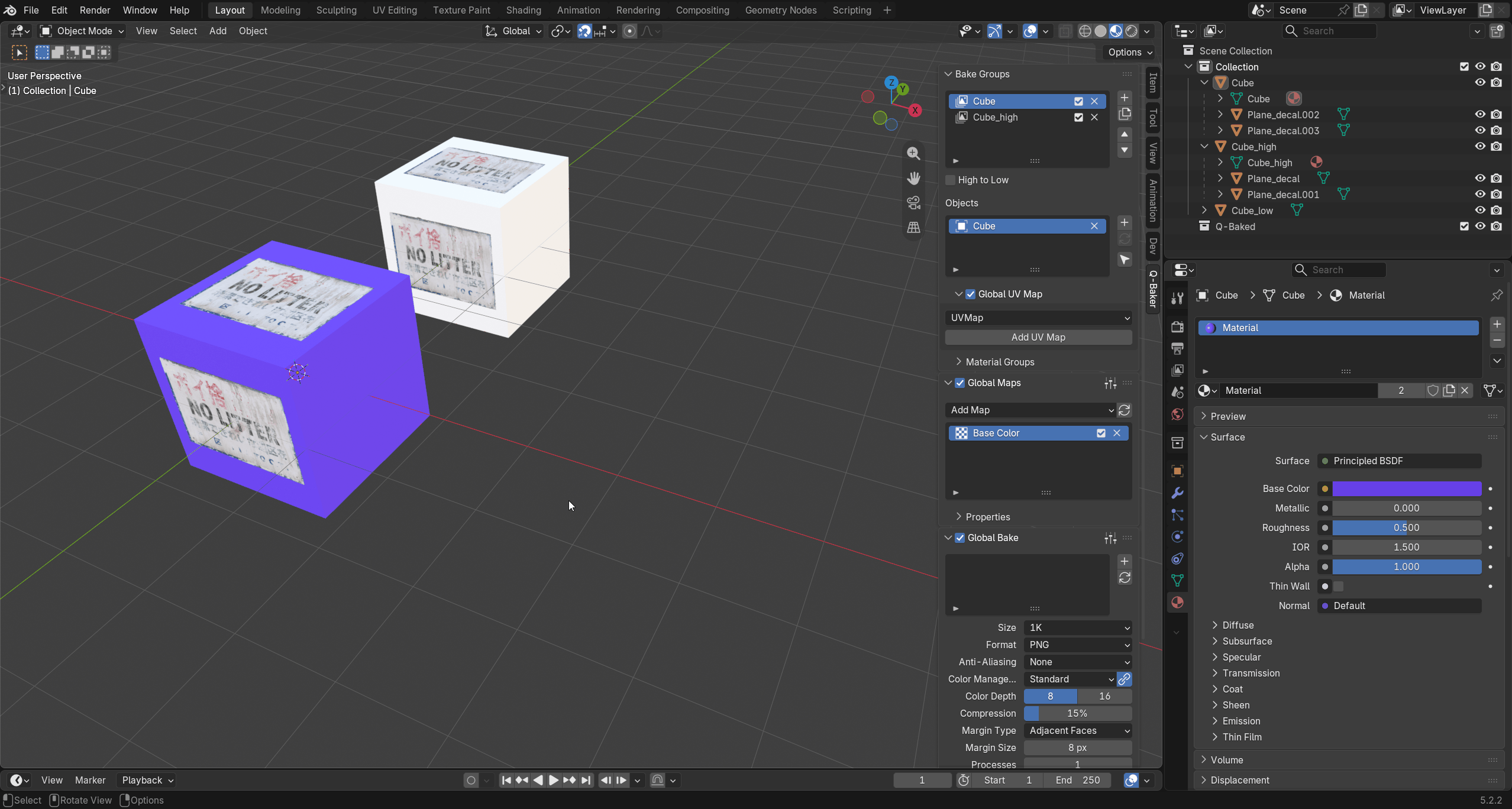Open the bake Size 1K dropdown
The image size is (1512, 809).
pos(1078,627)
